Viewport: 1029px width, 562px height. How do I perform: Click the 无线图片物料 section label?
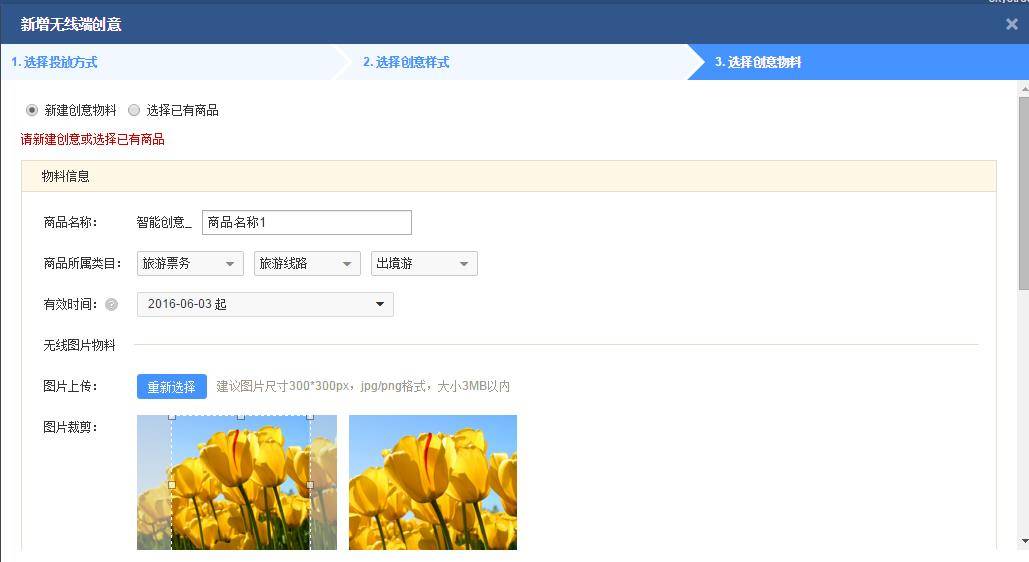(x=79, y=345)
